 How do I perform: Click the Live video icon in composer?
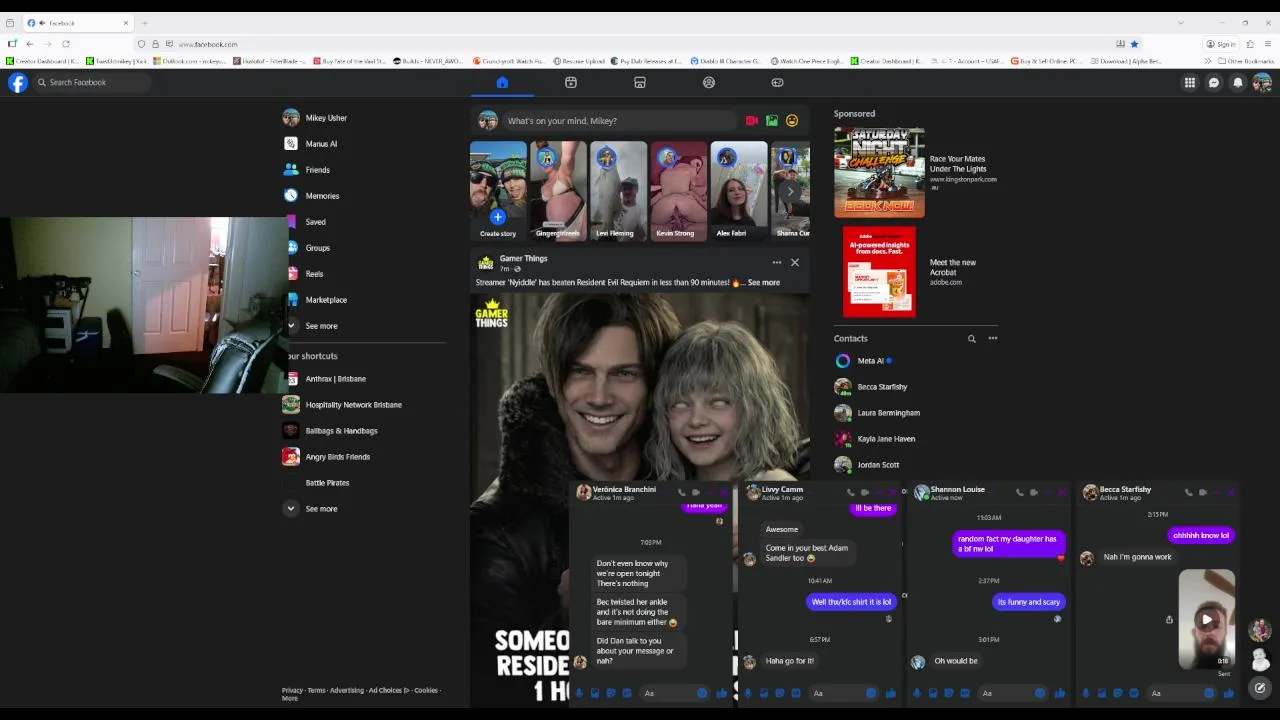[x=752, y=121]
